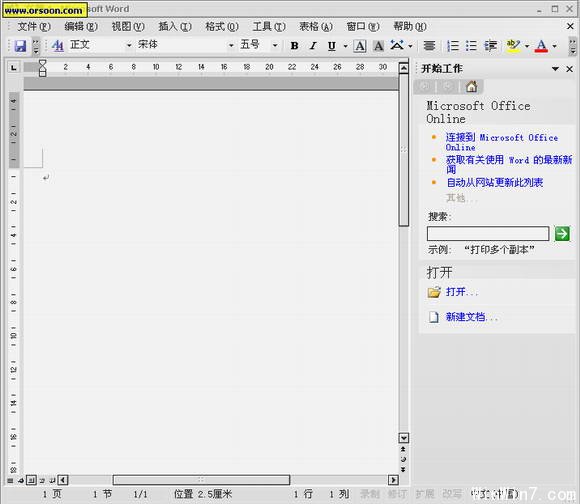Expand the font size dropdown (五号)
Screen dimensions: 580x504
275,45
